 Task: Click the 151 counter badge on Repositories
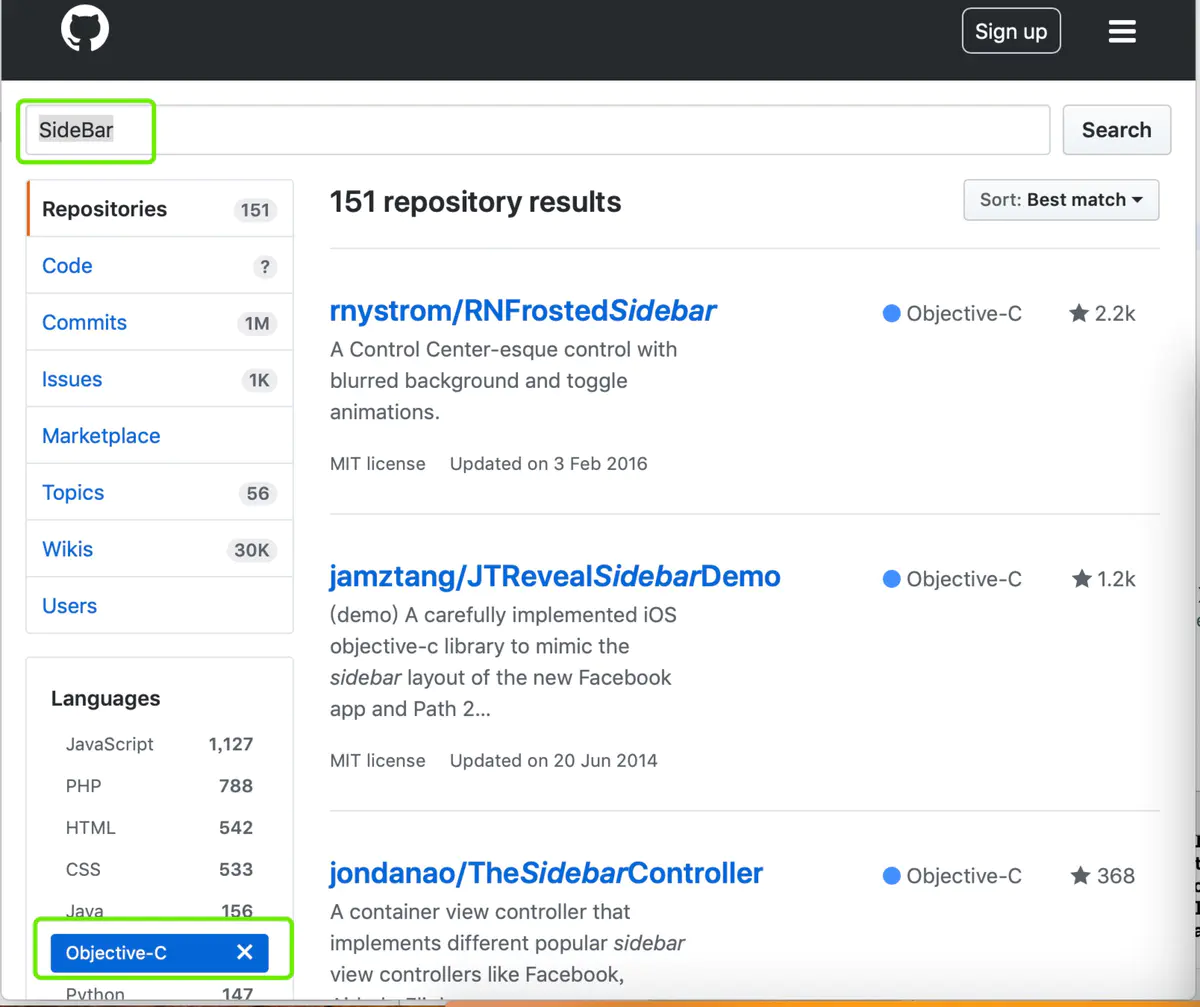pyautogui.click(x=255, y=210)
